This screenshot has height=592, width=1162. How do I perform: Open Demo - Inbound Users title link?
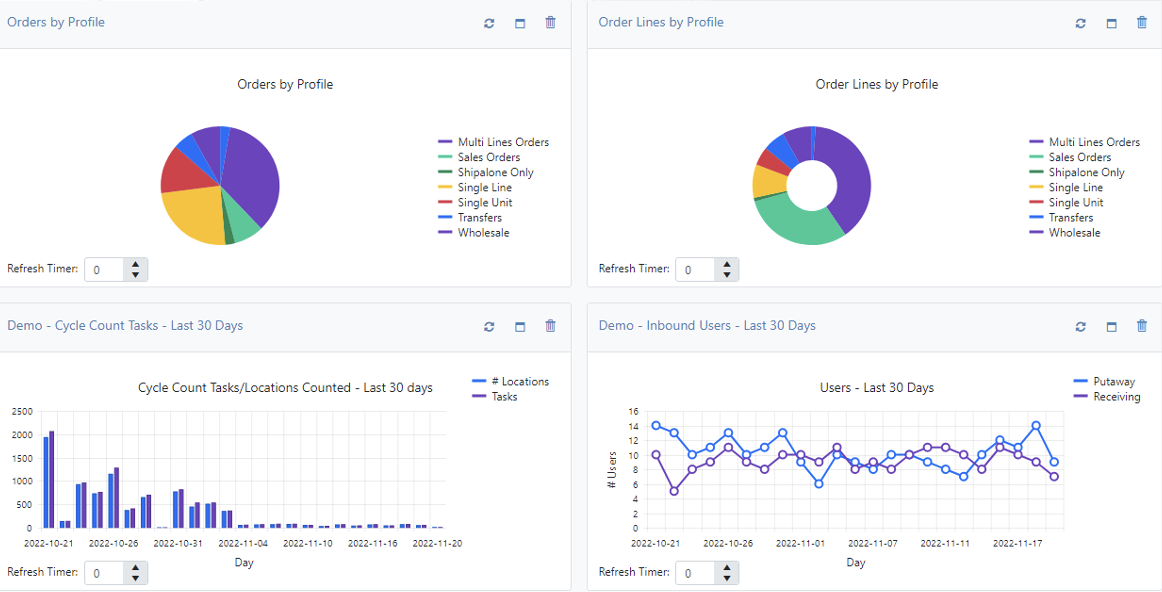point(706,325)
